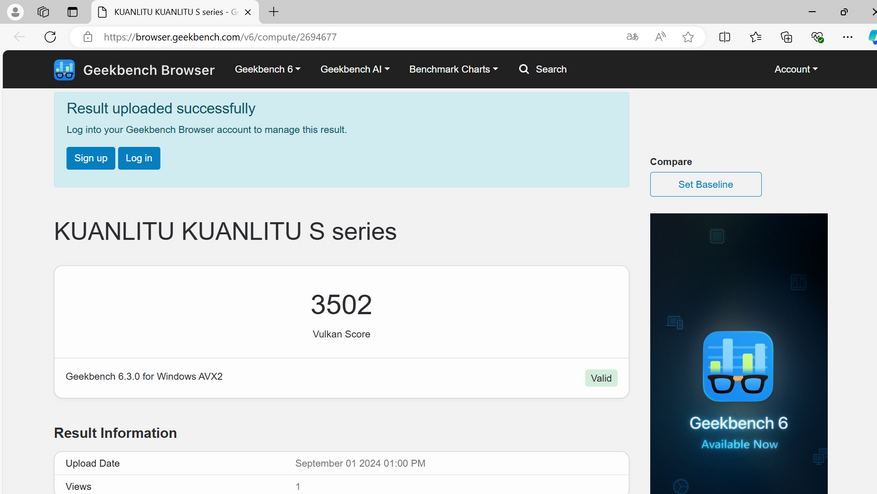Expand the Geekbench AI dropdown menu
877x494 pixels.
tap(355, 69)
